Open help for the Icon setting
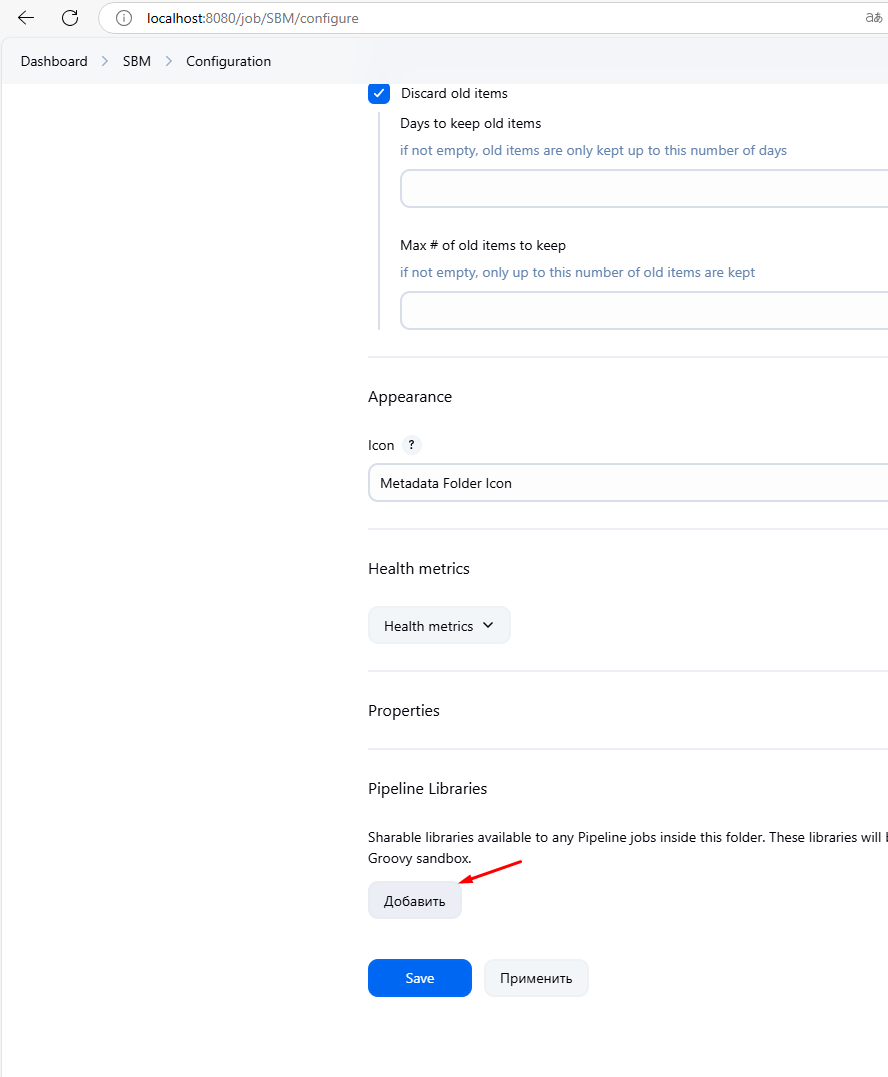Image resolution: width=888 pixels, height=1077 pixels. pos(411,445)
